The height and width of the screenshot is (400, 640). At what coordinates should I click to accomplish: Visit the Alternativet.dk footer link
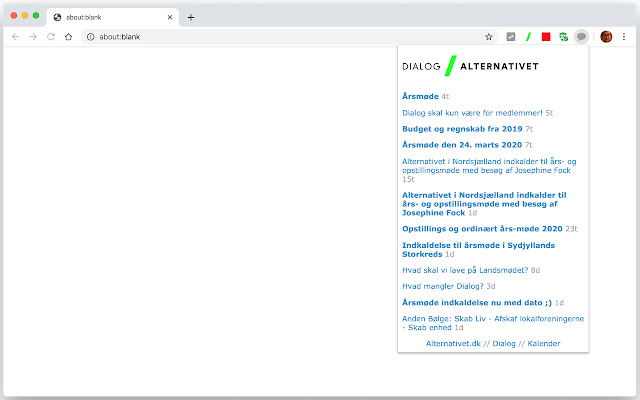pyautogui.click(x=453, y=344)
